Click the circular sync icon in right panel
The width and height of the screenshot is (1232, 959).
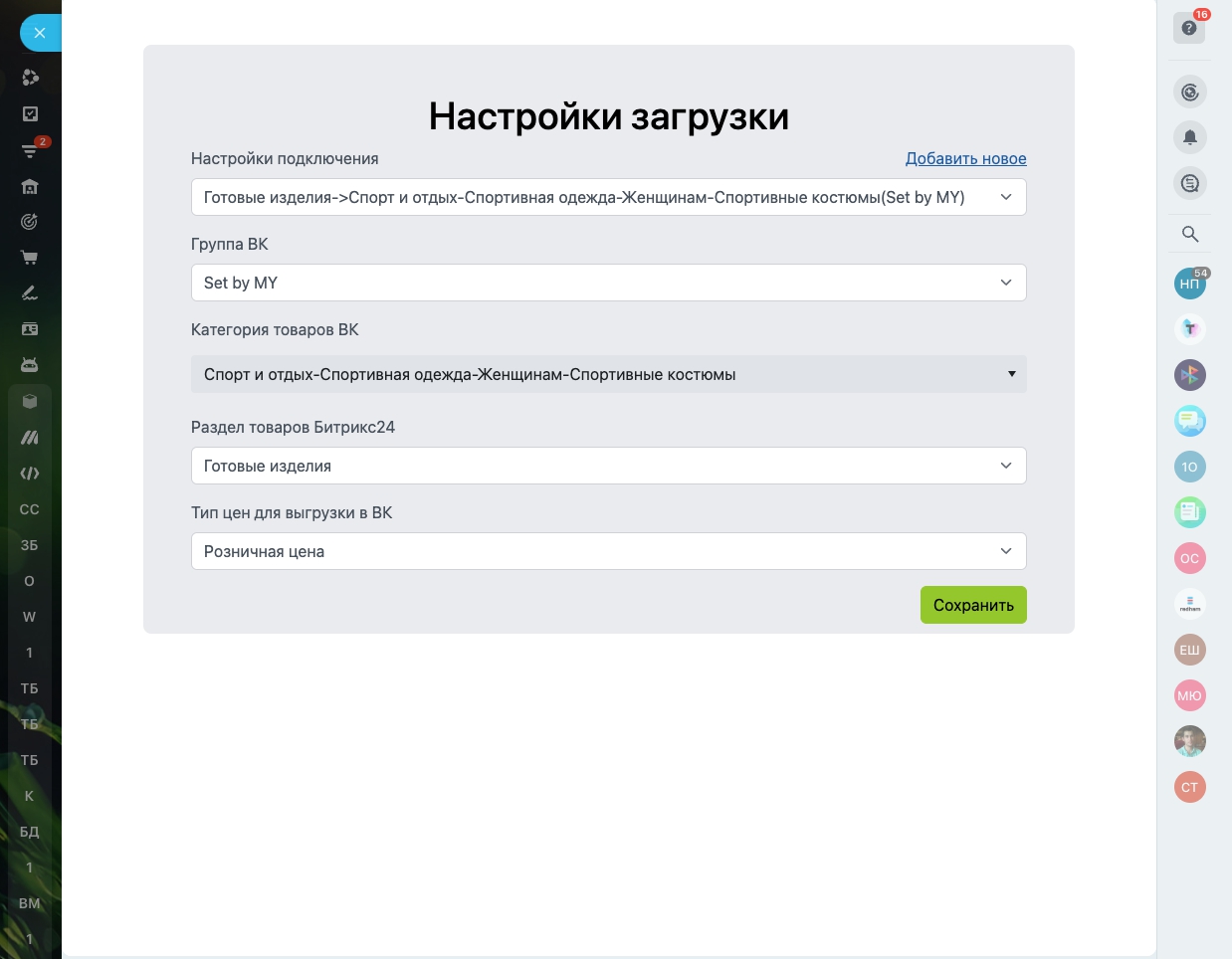1190,93
